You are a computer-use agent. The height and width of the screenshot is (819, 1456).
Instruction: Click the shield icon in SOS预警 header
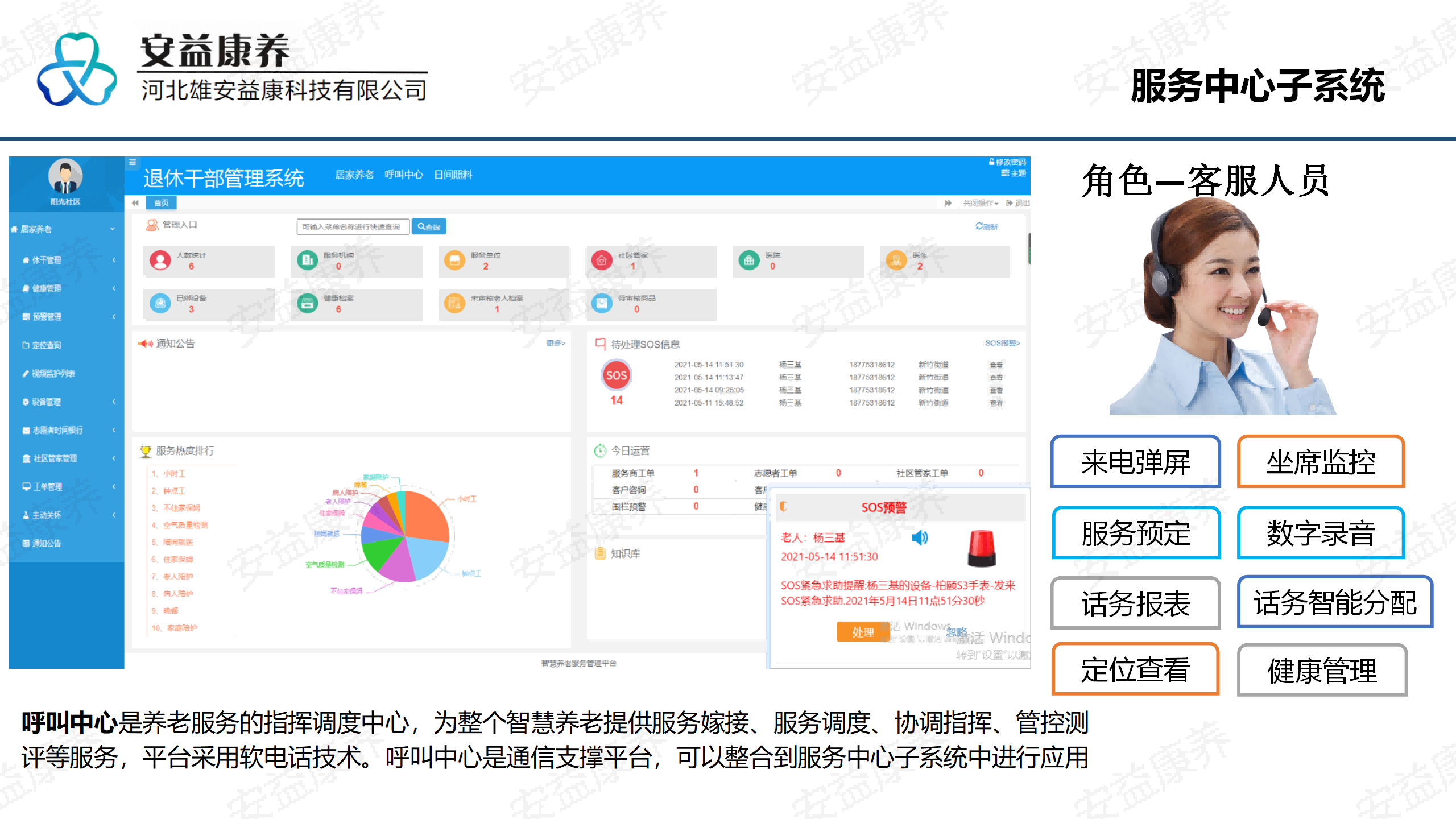tap(784, 506)
